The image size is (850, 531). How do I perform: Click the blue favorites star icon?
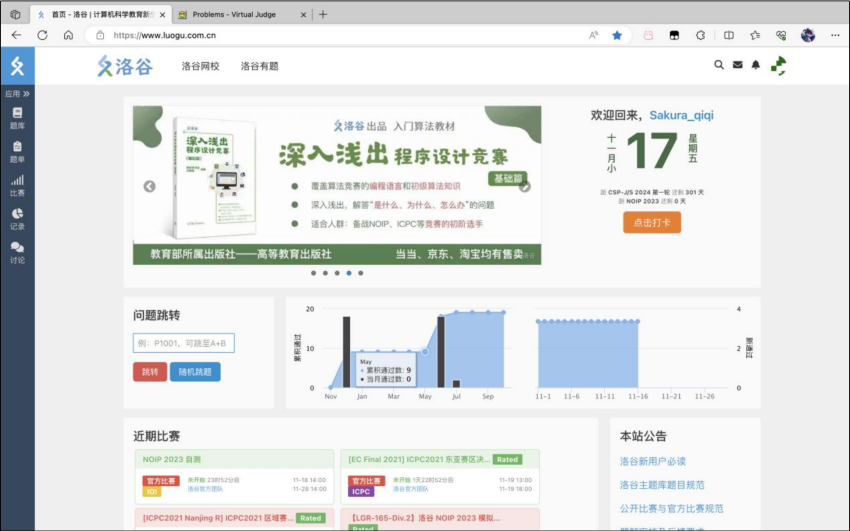[617, 35]
